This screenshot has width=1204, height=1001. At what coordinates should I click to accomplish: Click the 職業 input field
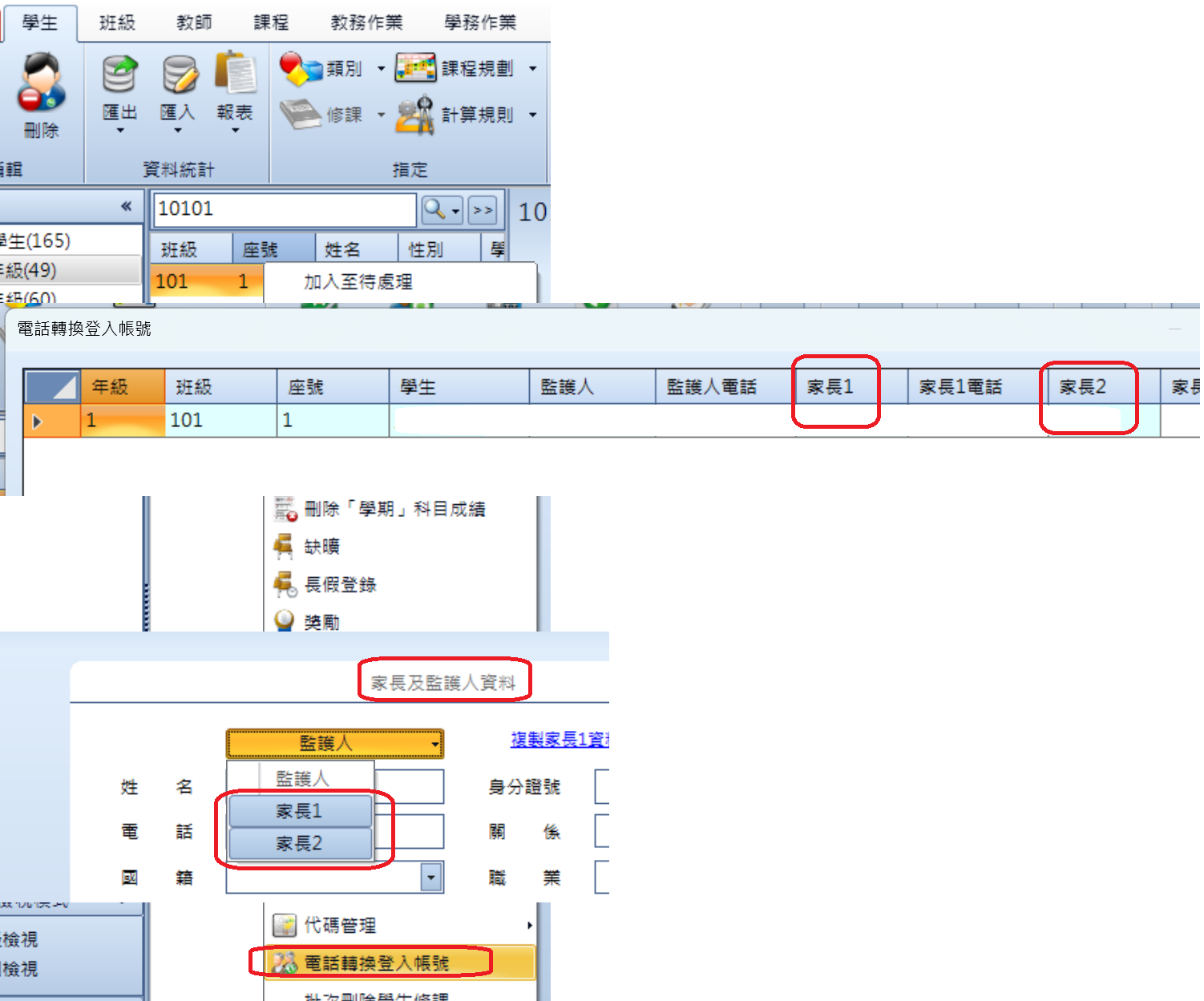[x=602, y=877]
